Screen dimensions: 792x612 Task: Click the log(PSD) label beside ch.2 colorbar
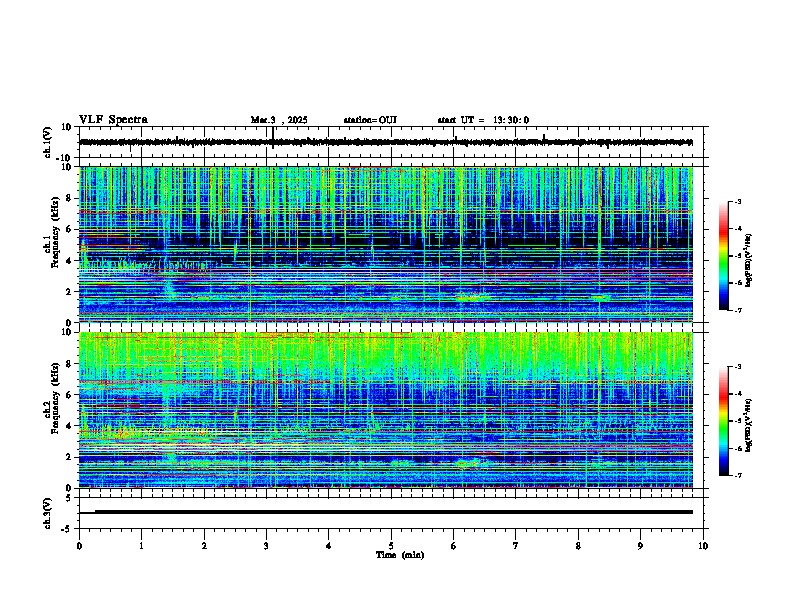[x=749, y=425]
